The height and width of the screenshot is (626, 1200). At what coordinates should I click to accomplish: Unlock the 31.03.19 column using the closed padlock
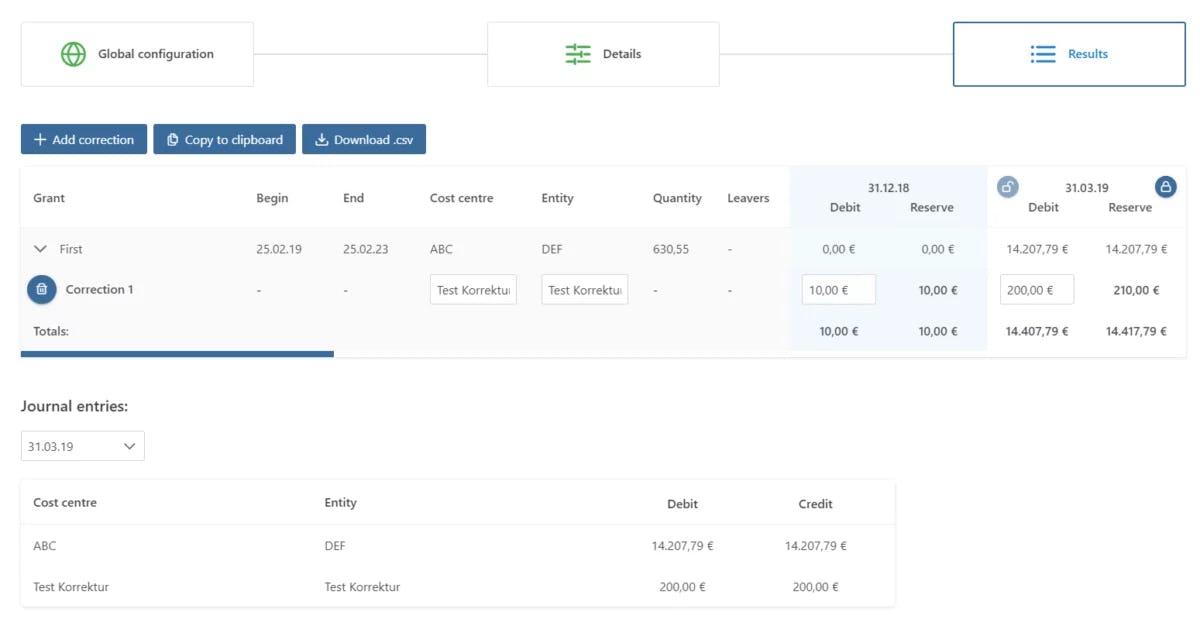1167,186
